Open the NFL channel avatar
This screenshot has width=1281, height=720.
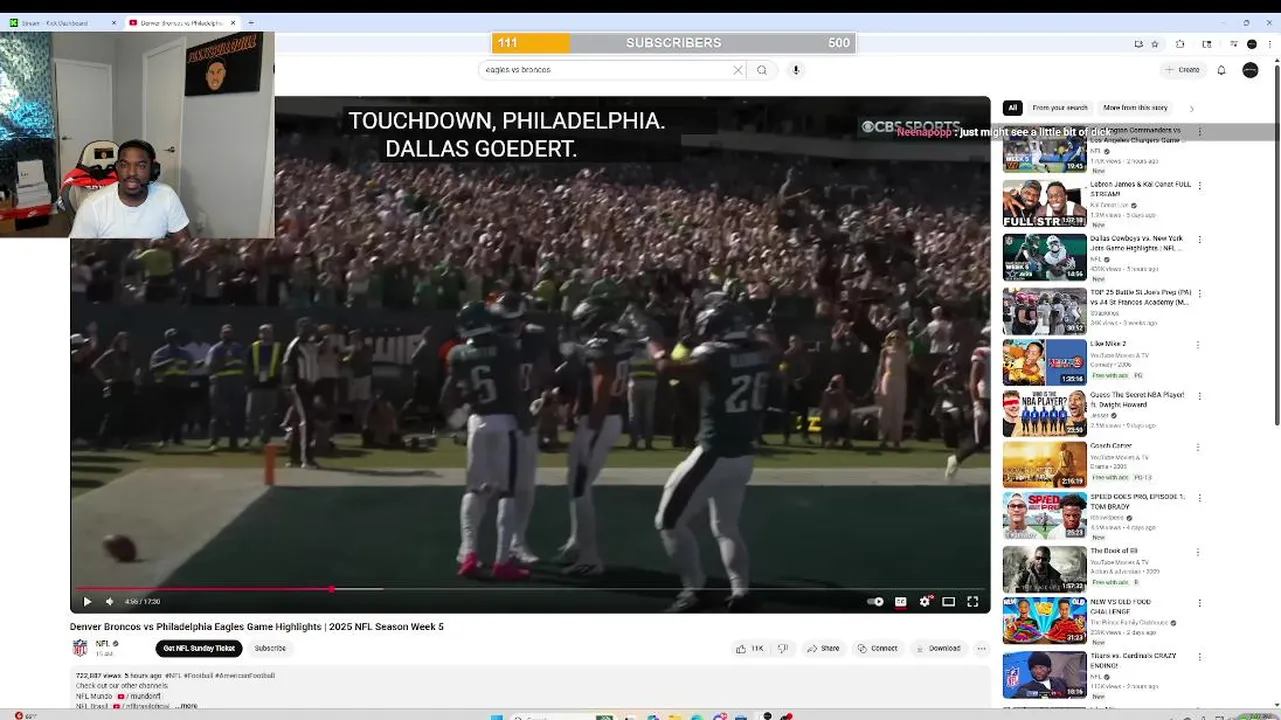pos(80,648)
